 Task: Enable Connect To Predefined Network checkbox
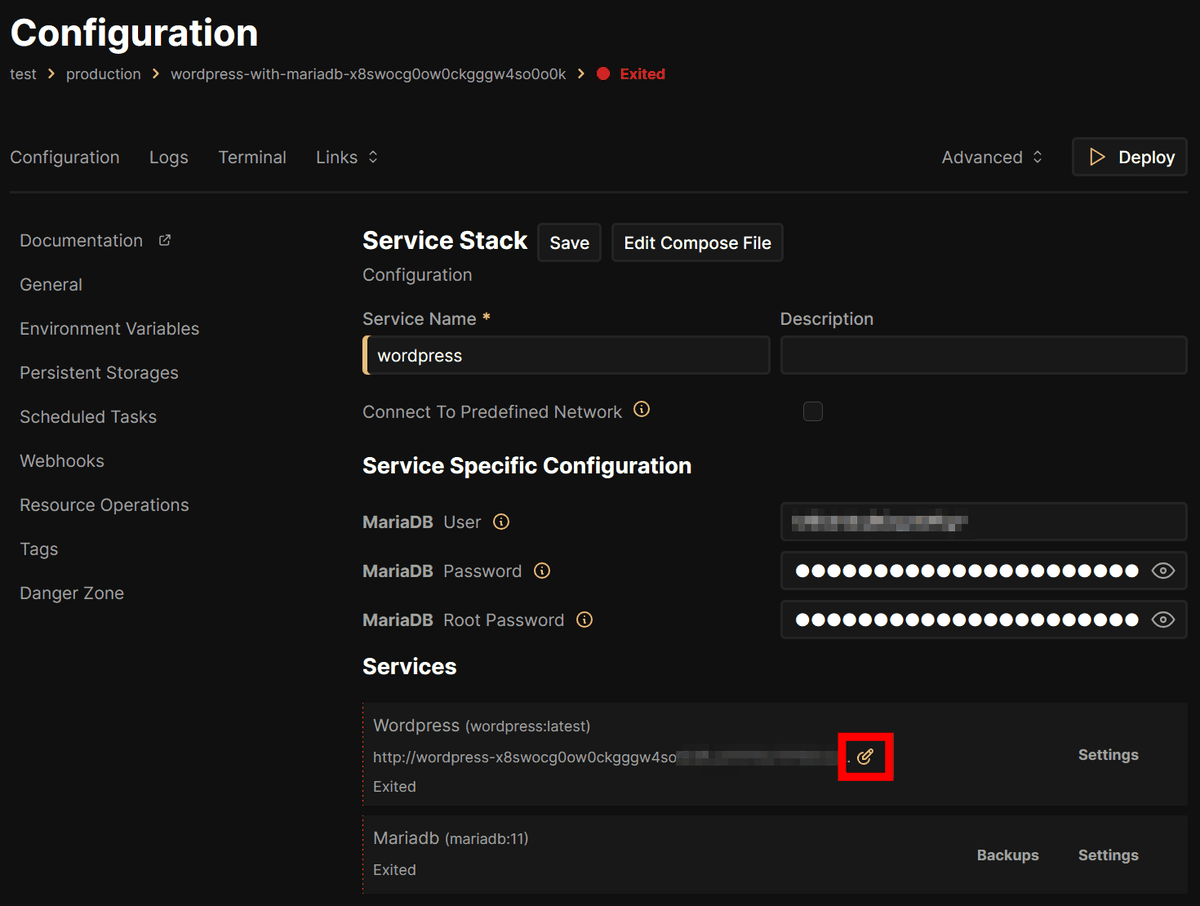[x=813, y=411]
